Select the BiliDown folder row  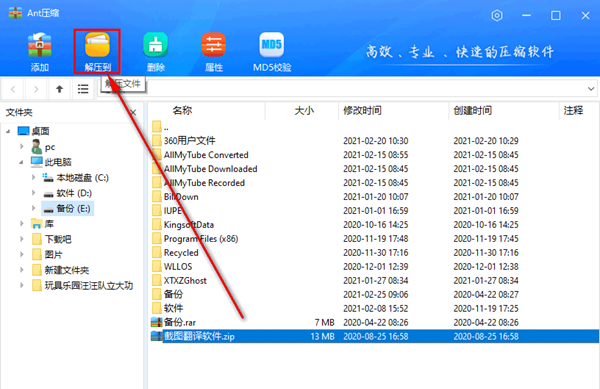tap(373, 197)
